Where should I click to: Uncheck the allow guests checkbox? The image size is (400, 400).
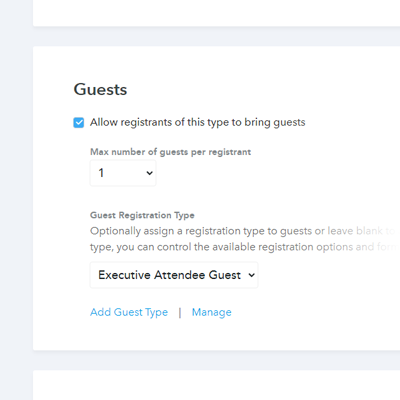click(79, 122)
